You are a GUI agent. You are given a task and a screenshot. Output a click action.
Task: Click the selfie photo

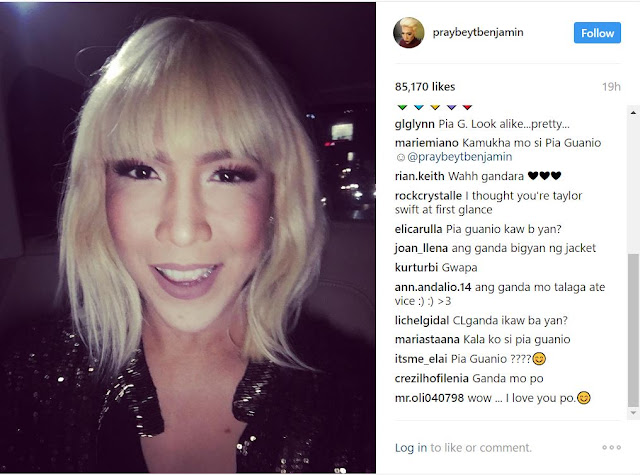pos(188,238)
